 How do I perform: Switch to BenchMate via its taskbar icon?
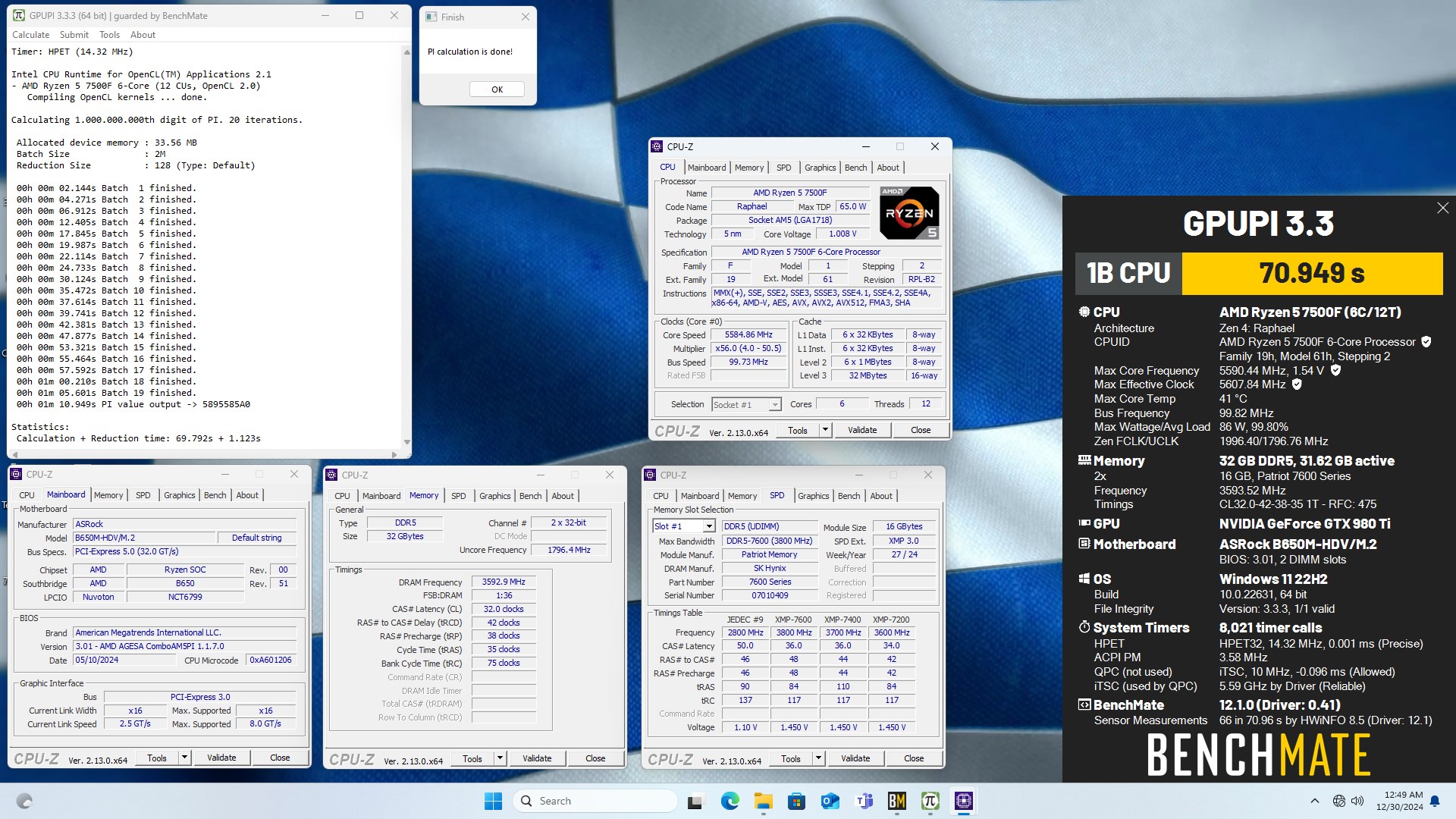[x=897, y=801]
